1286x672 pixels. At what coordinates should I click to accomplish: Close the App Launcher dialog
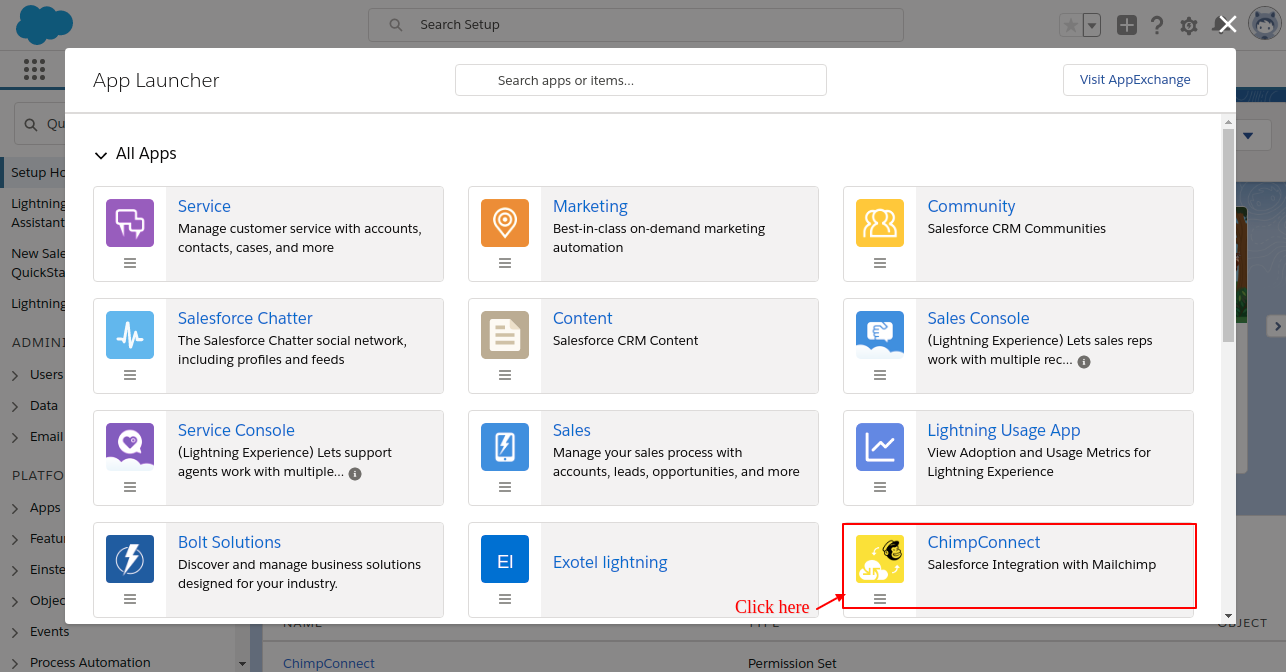[1228, 24]
